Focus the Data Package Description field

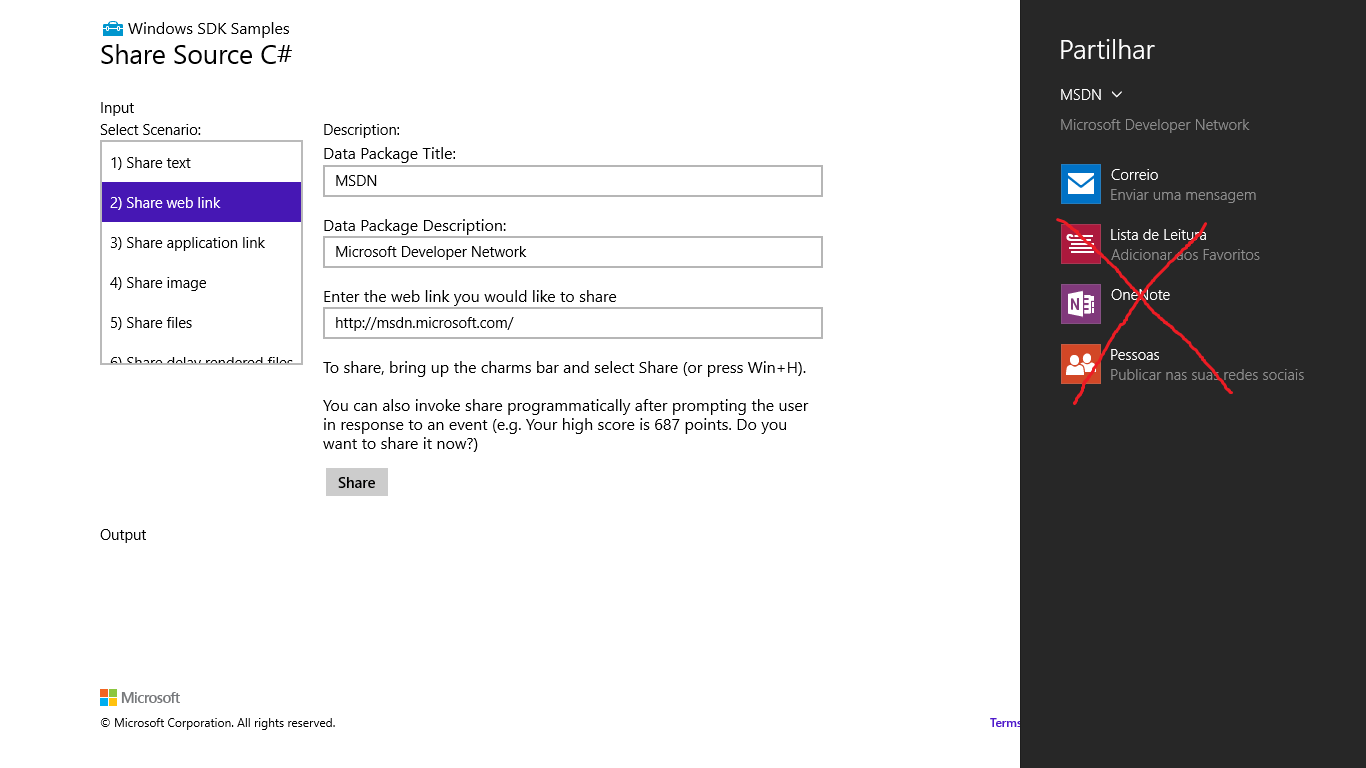tap(573, 252)
